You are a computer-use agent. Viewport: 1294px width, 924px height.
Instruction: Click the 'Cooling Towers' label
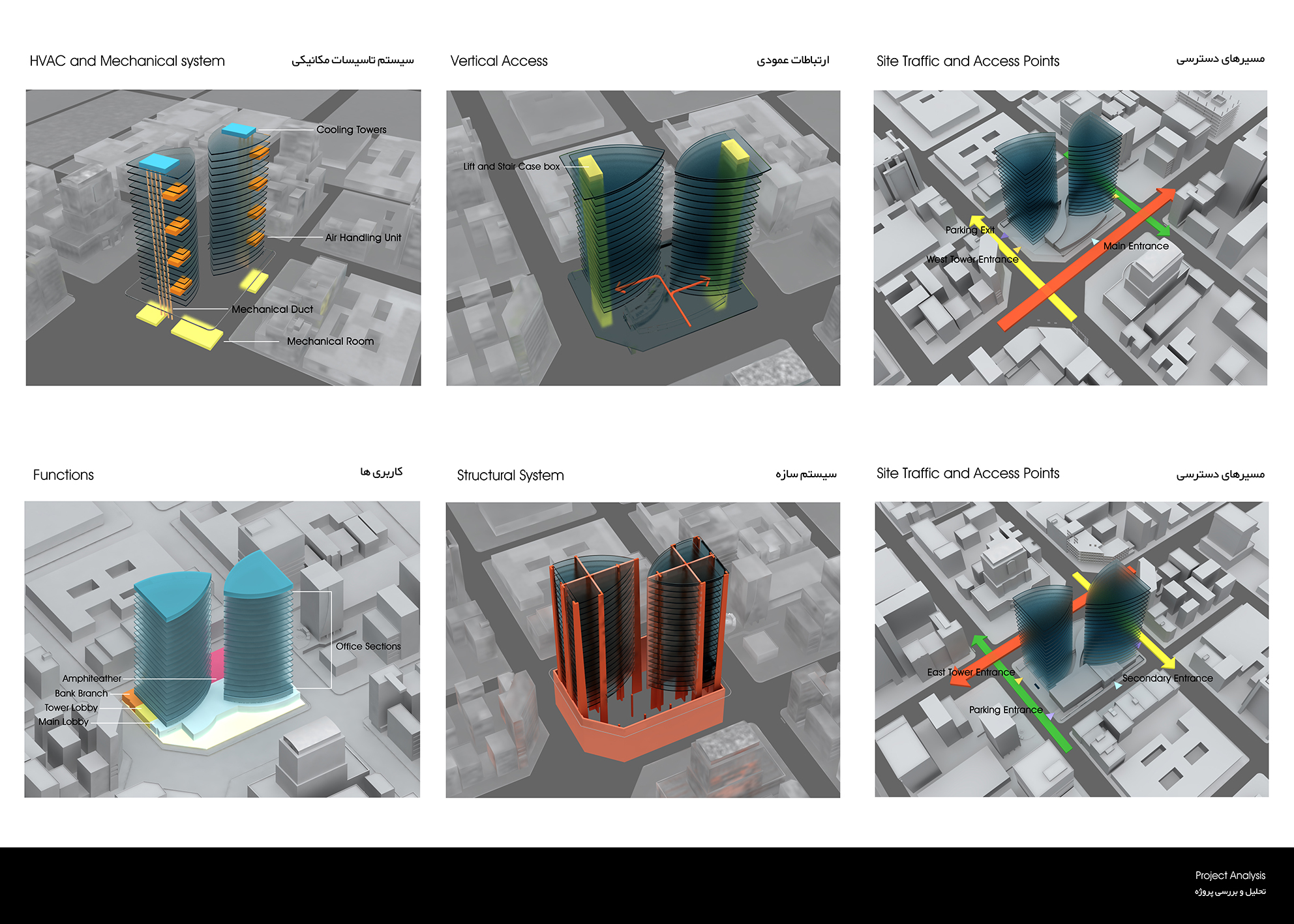click(352, 130)
